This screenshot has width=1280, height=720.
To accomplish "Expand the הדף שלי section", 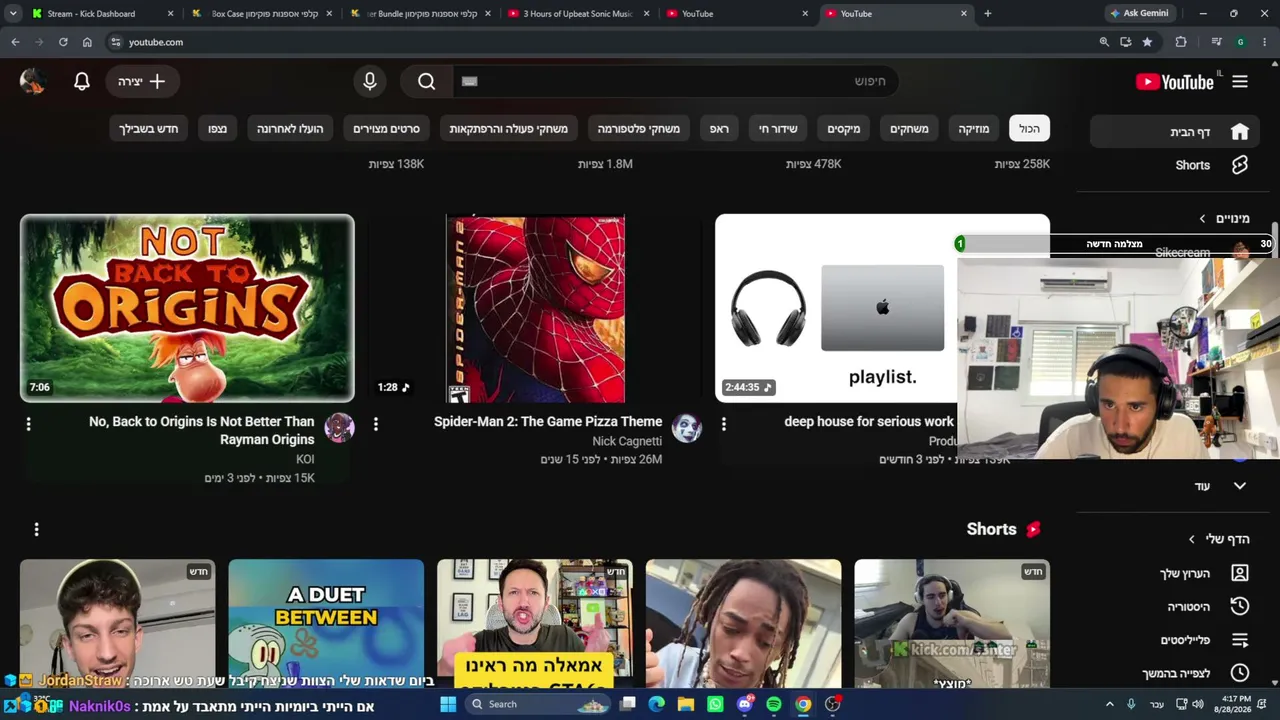I will click(x=1219, y=539).
